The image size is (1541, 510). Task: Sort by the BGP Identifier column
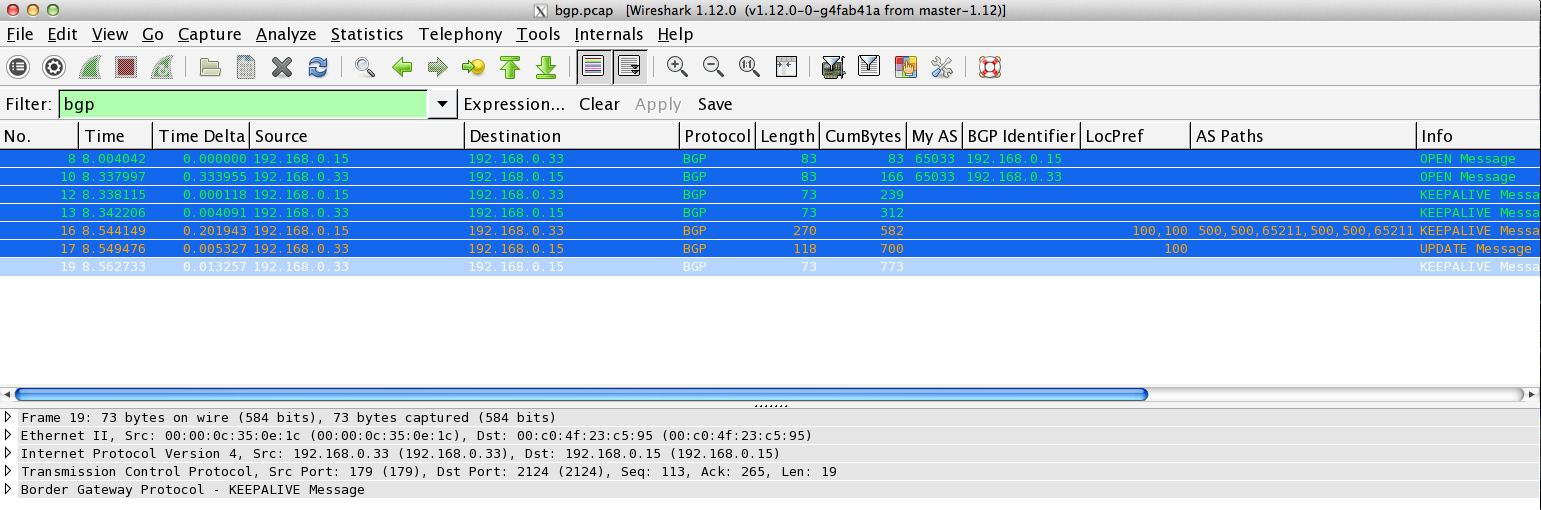[x=1021, y=136]
